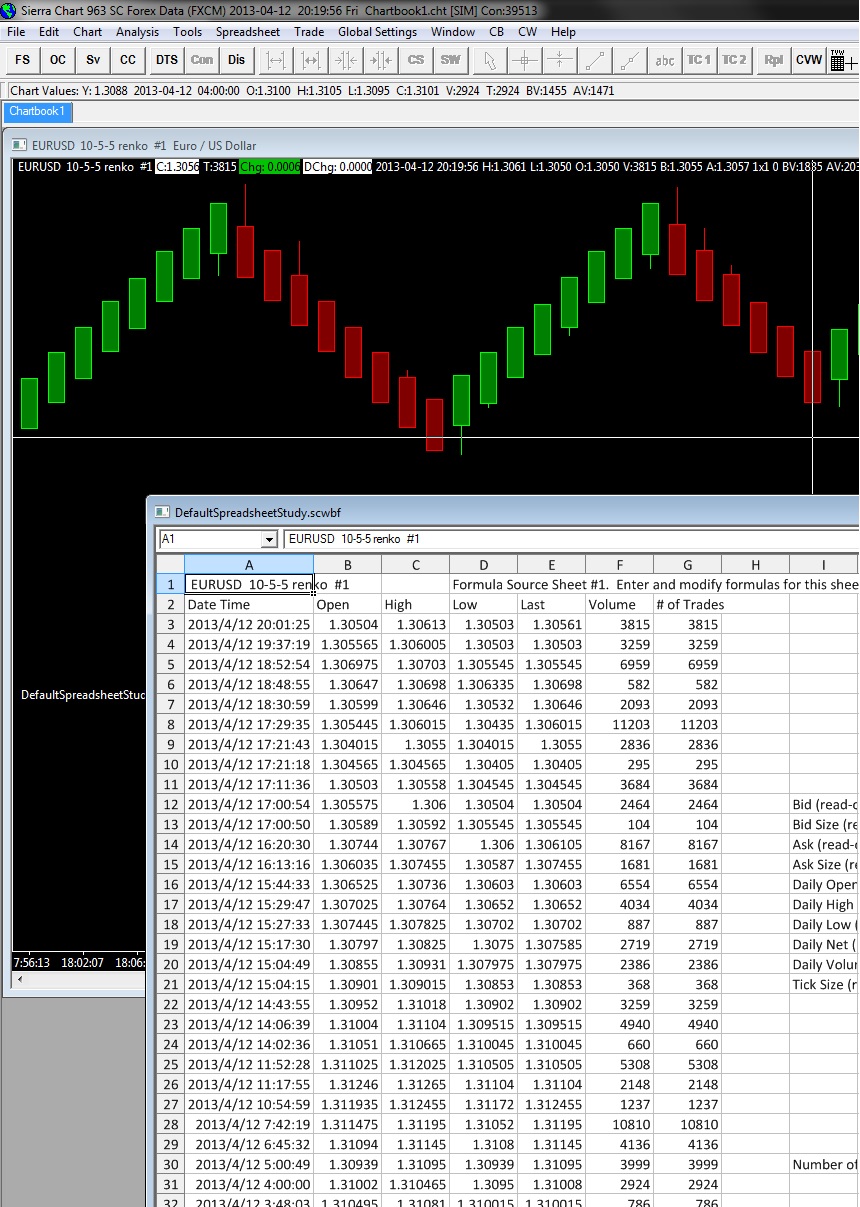860x1207 pixels.
Task: Open the cell name box dropdown
Action: 268,540
